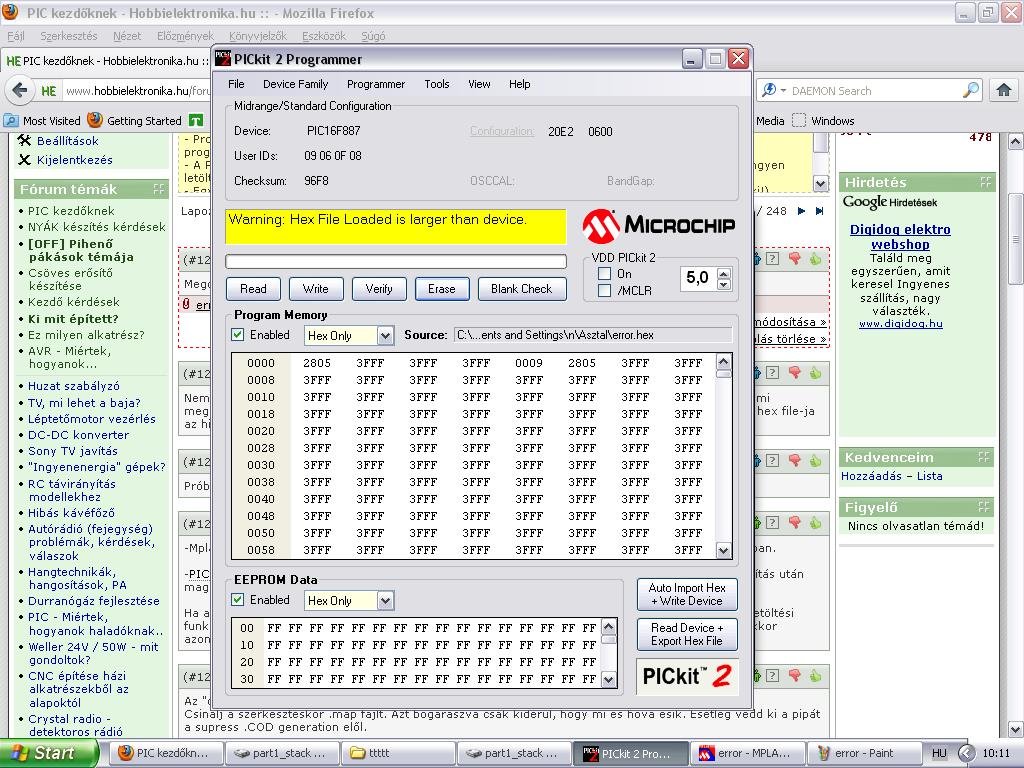The width and height of the screenshot is (1024, 768).
Task: Click the Blank Check button
Action: [521, 289]
